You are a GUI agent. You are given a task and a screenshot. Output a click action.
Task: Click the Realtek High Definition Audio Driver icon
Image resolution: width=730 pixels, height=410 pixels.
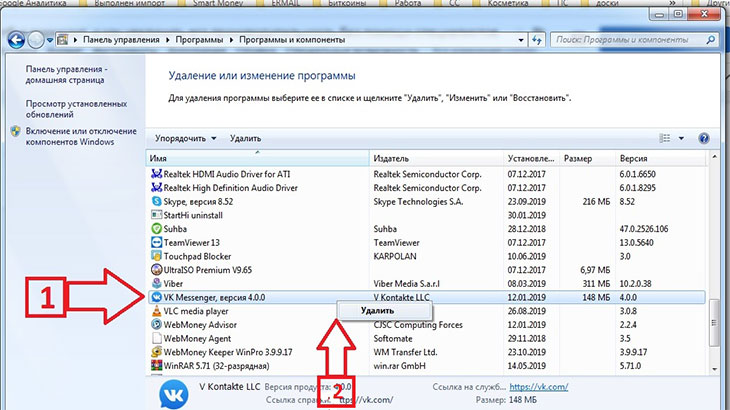[156, 188]
